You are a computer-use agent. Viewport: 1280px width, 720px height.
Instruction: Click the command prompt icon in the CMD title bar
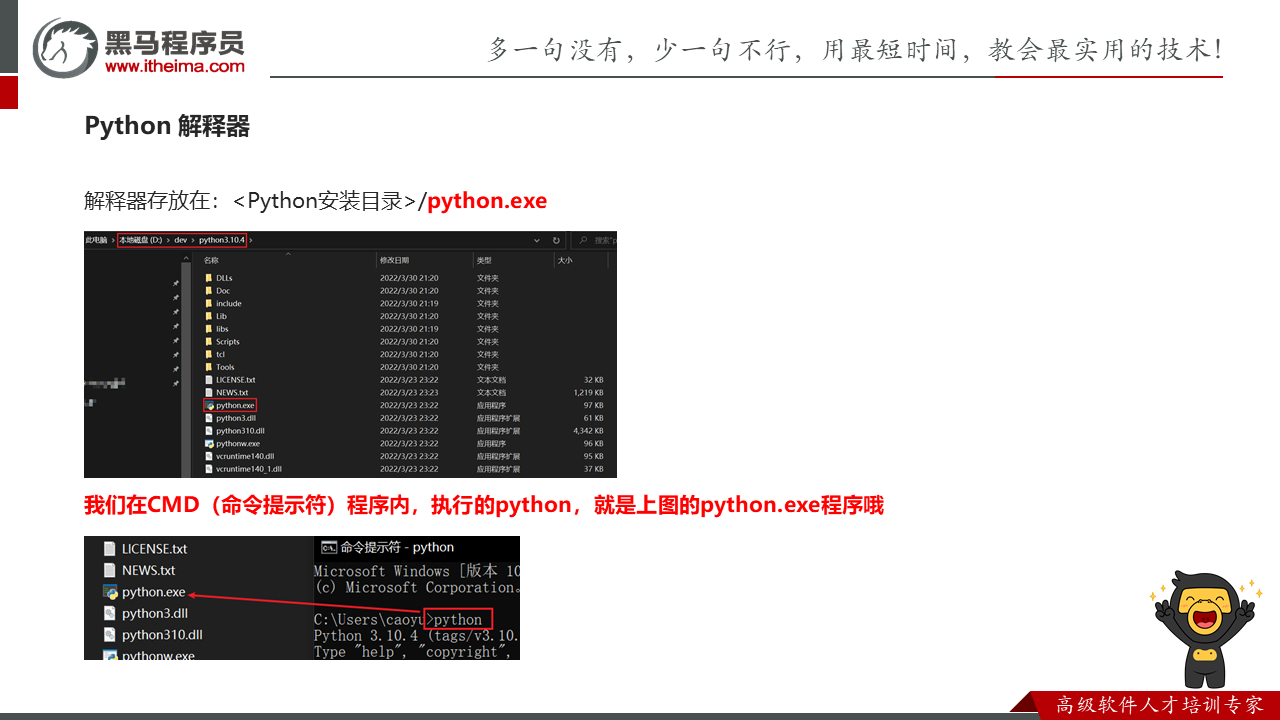(x=328, y=548)
